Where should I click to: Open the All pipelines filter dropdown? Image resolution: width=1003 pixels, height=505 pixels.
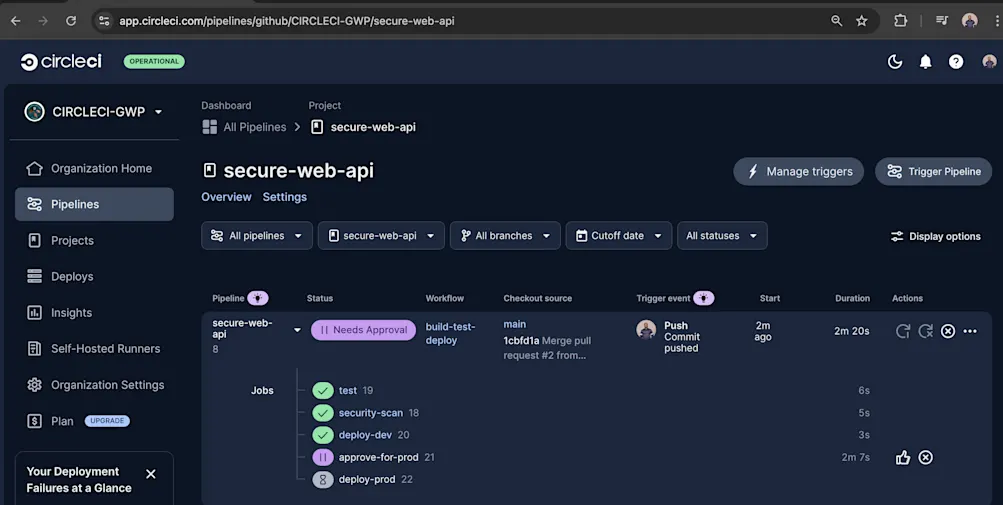[257, 236]
